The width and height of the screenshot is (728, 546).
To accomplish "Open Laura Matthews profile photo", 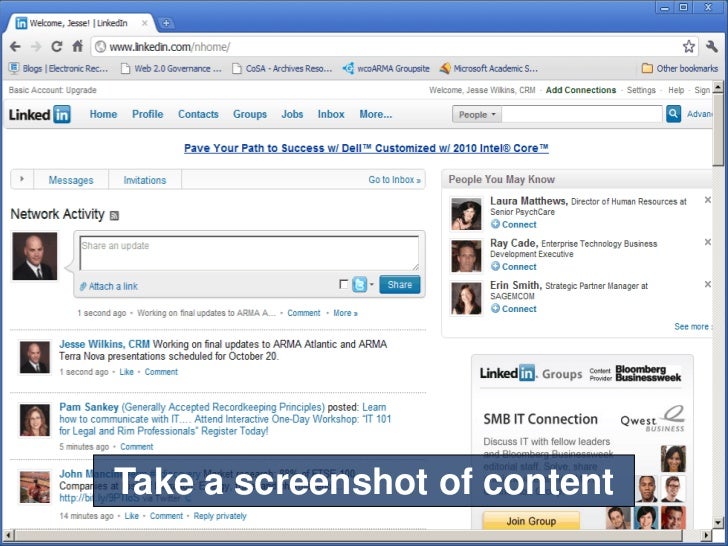I will (466, 214).
